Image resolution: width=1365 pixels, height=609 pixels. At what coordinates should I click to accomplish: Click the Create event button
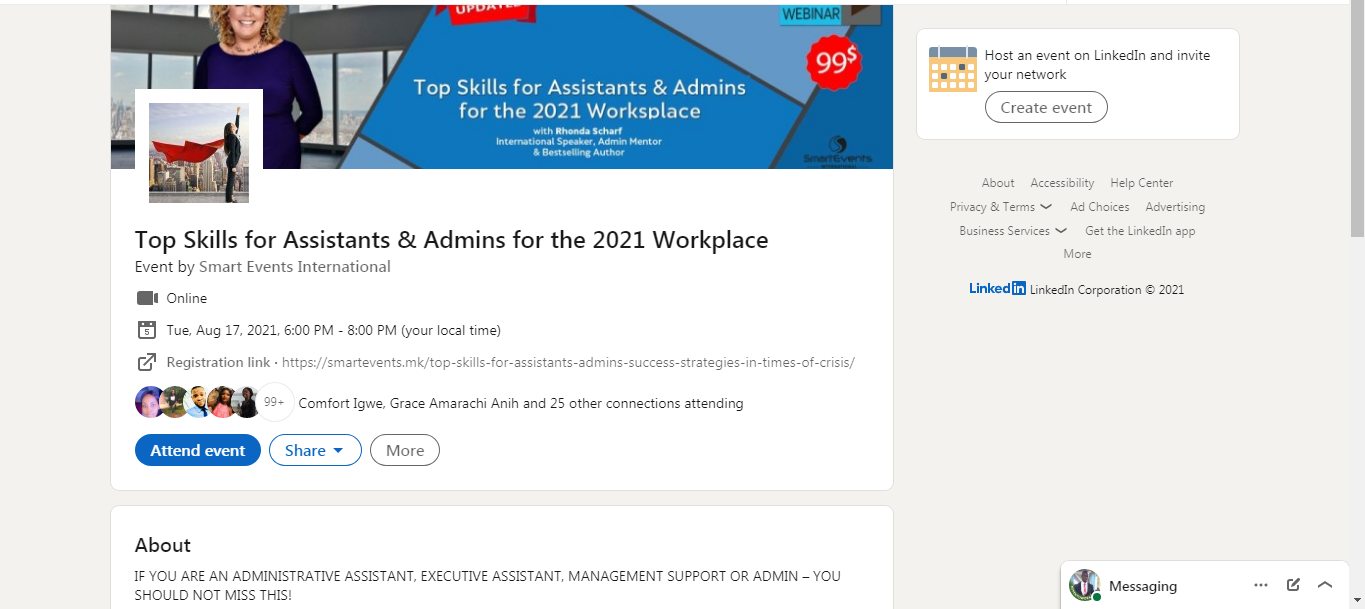click(1046, 107)
